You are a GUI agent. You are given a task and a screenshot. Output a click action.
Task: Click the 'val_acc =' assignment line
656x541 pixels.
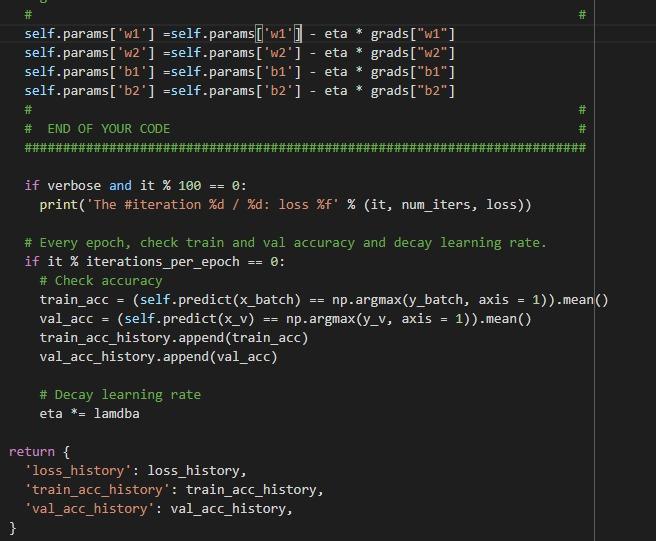(285, 319)
